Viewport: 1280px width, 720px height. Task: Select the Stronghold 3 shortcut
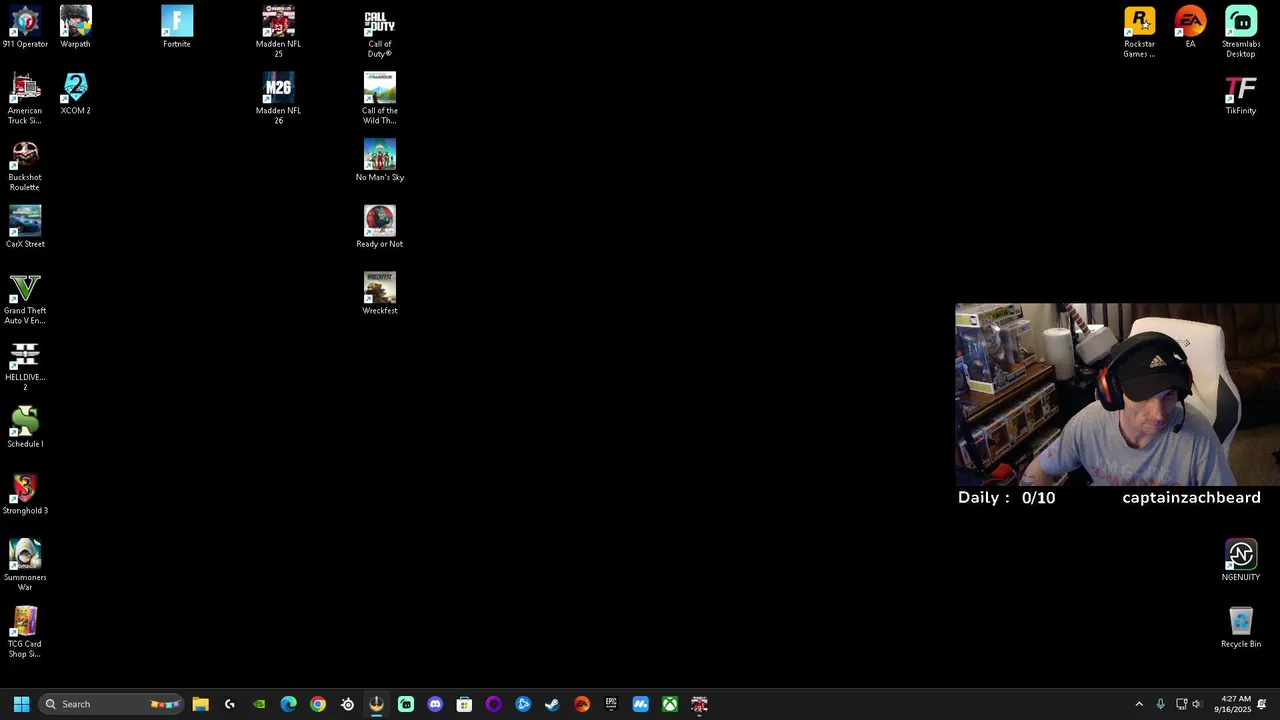(25, 493)
